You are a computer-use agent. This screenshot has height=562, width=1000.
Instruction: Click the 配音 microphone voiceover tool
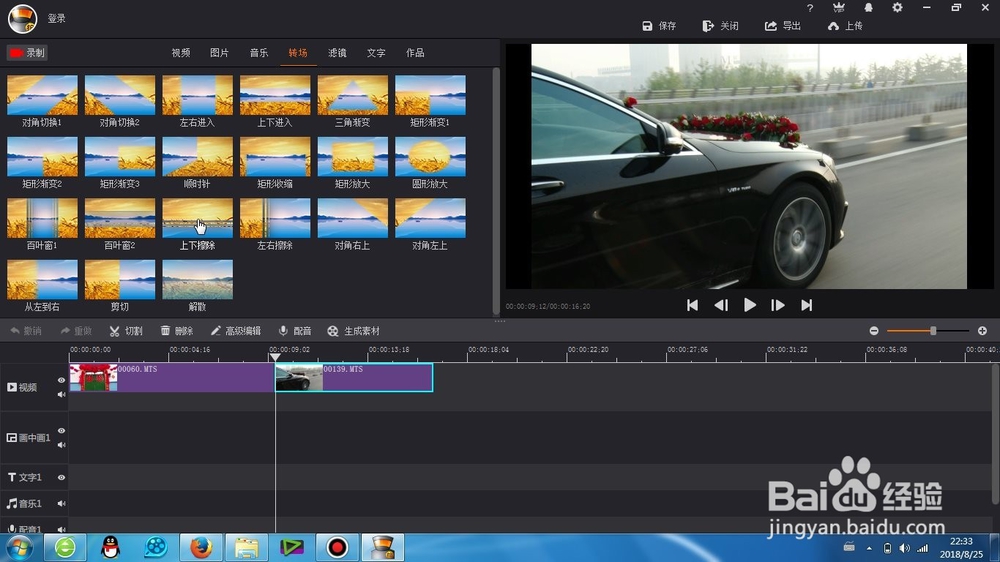(295, 331)
